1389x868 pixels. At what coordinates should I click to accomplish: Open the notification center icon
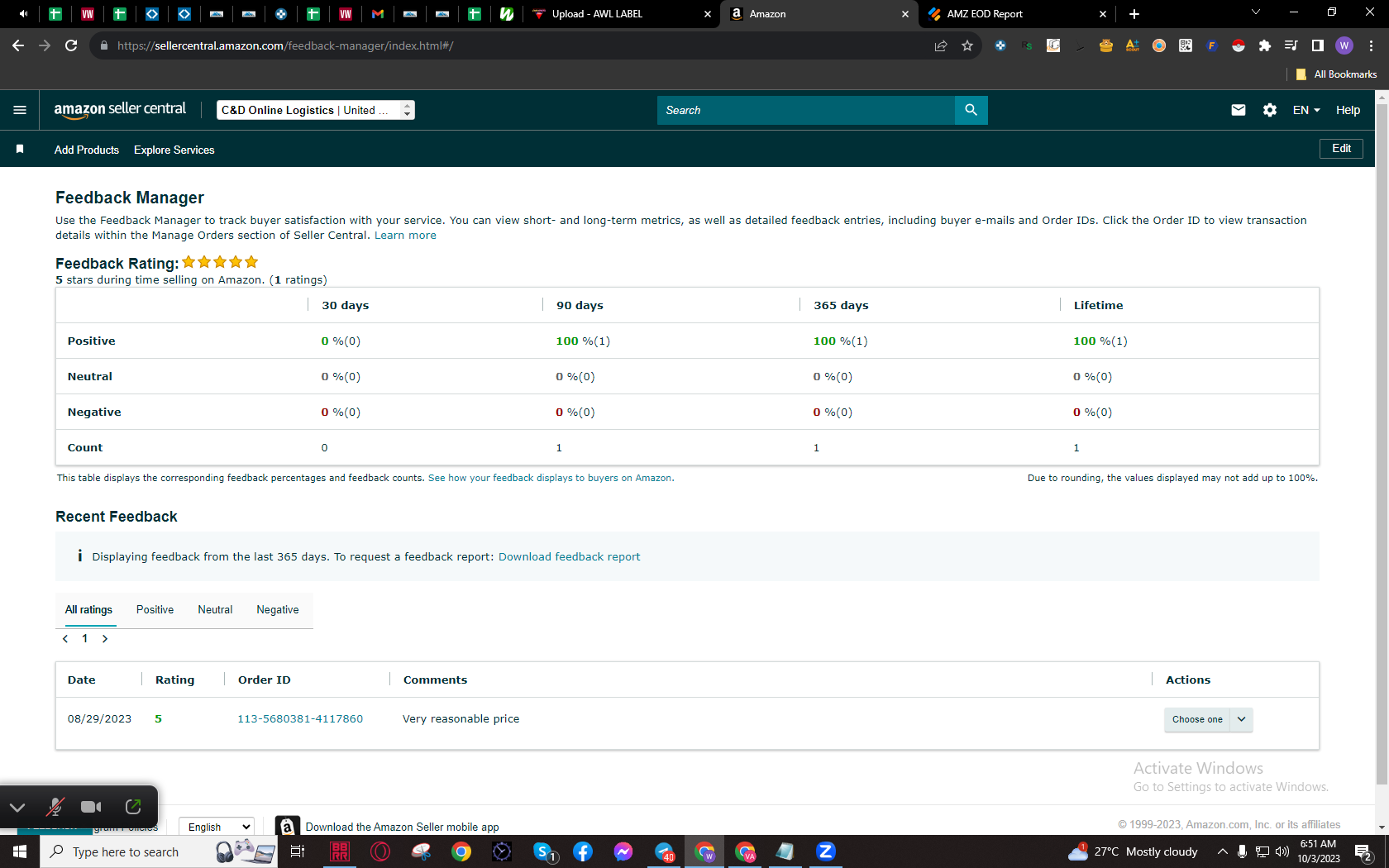click(x=1364, y=851)
